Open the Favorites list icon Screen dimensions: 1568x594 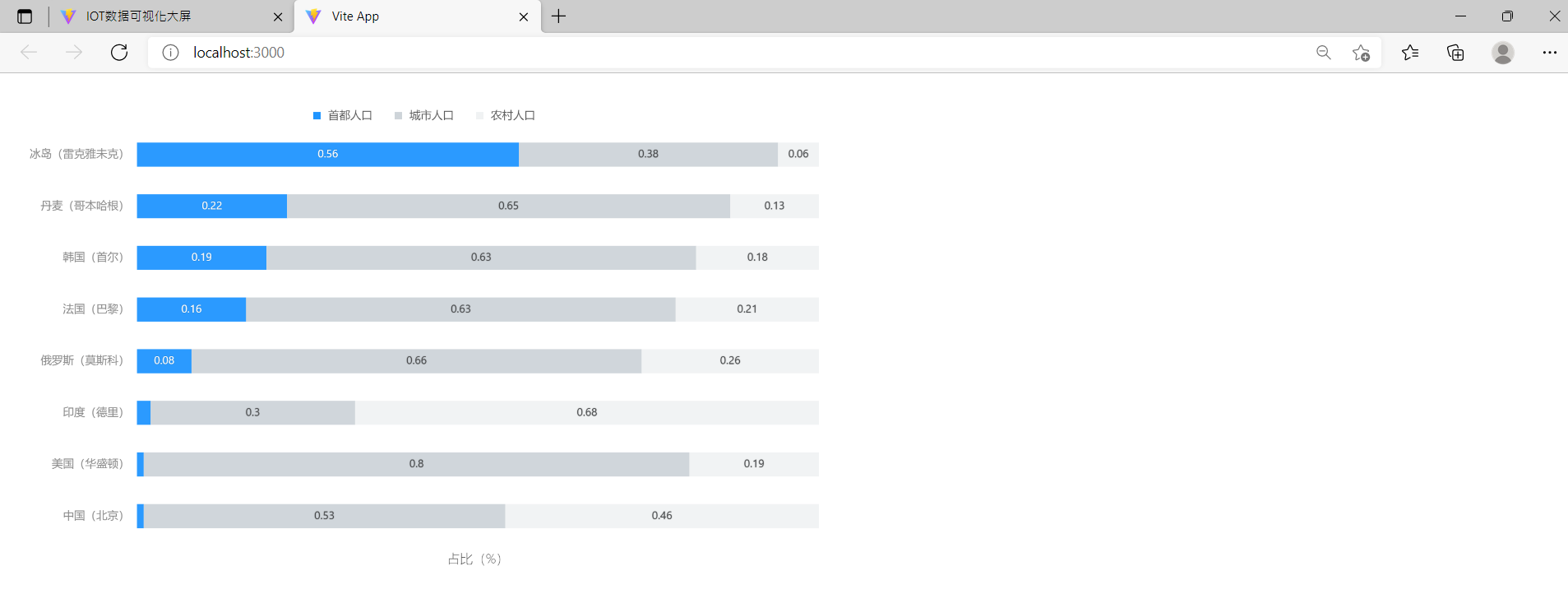pyautogui.click(x=1410, y=53)
